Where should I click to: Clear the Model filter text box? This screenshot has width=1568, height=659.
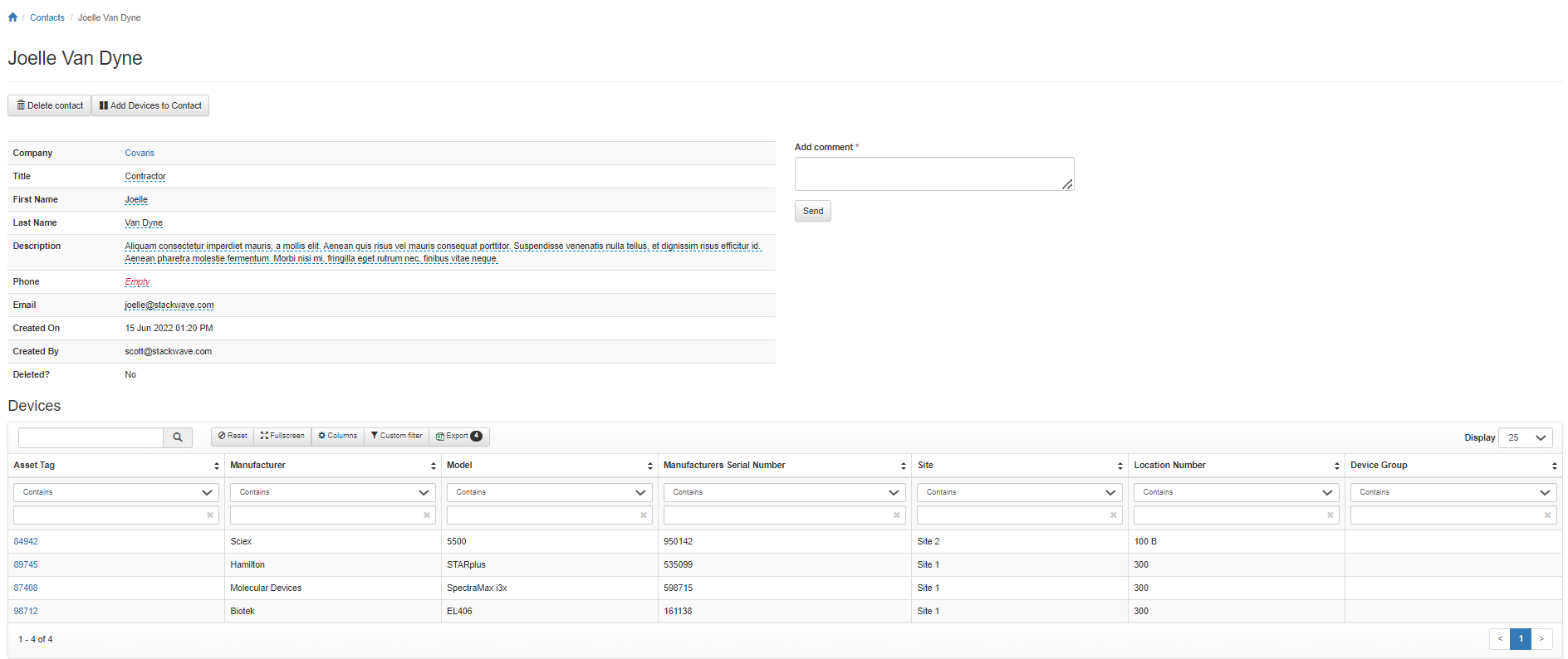coord(643,515)
